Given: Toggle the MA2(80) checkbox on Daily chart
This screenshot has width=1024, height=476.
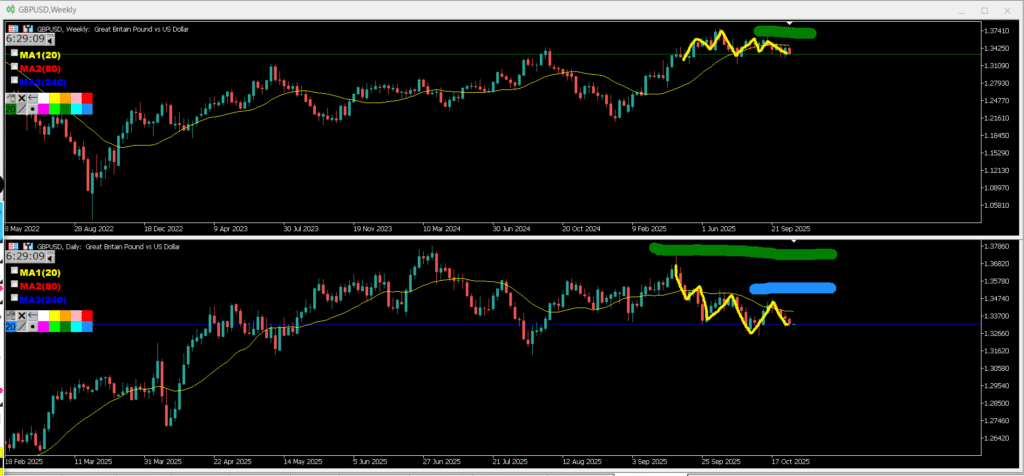Looking at the screenshot, I should click(14, 284).
